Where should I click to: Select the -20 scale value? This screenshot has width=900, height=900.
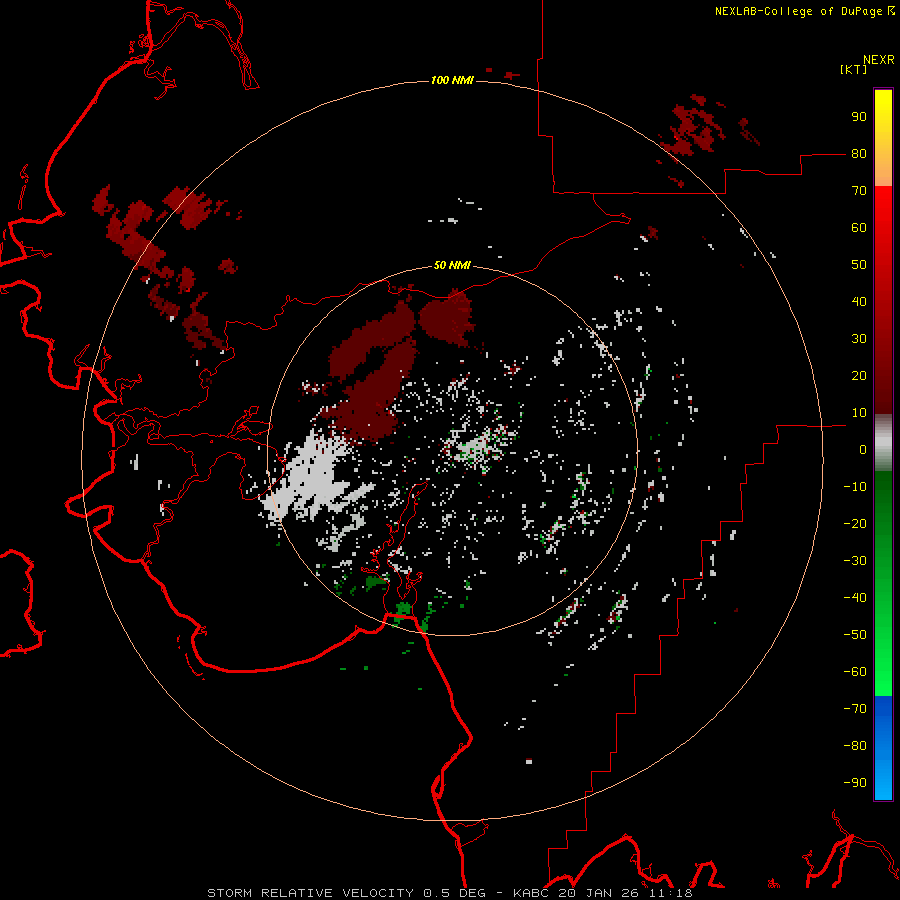(855, 524)
